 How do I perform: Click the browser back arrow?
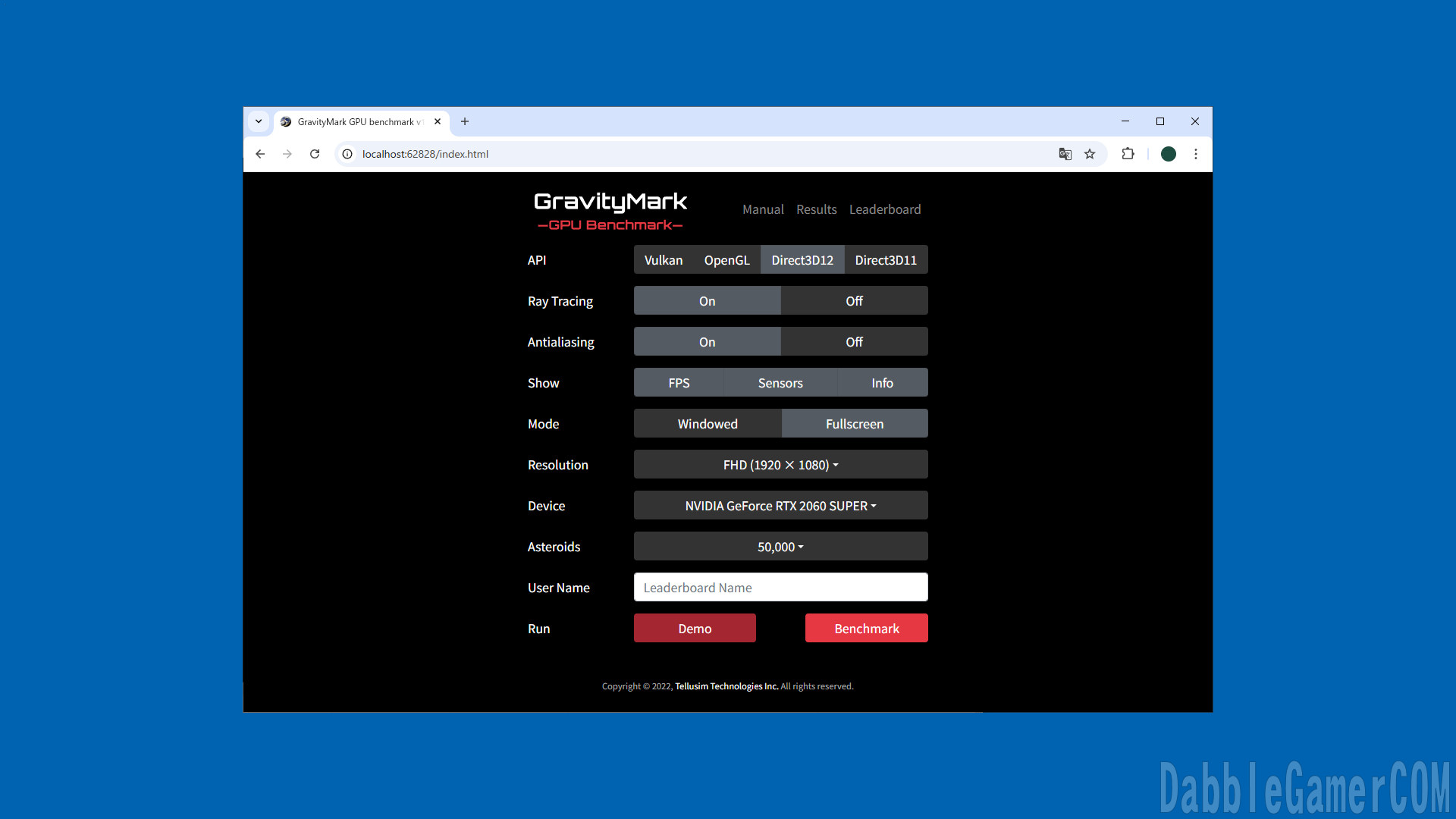[x=260, y=154]
